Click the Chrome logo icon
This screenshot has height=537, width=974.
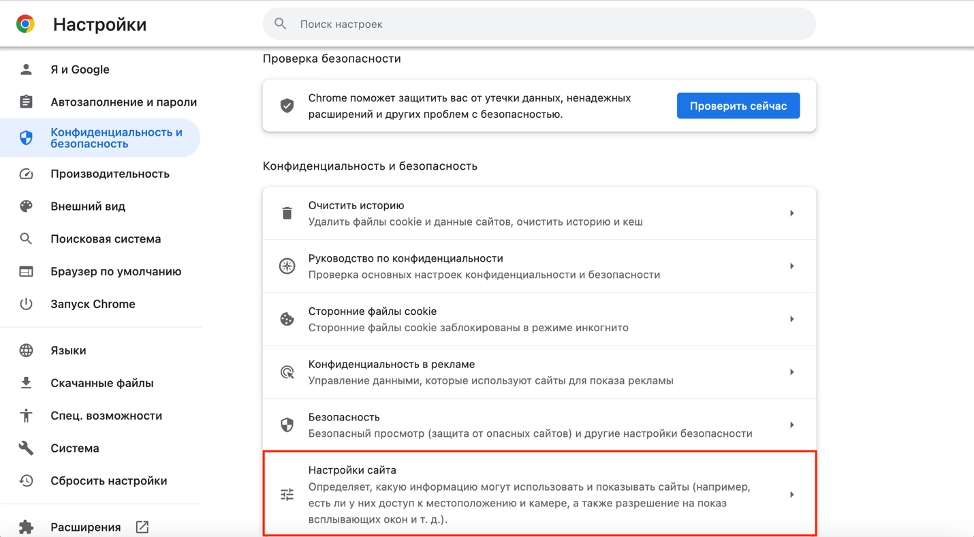(x=25, y=24)
